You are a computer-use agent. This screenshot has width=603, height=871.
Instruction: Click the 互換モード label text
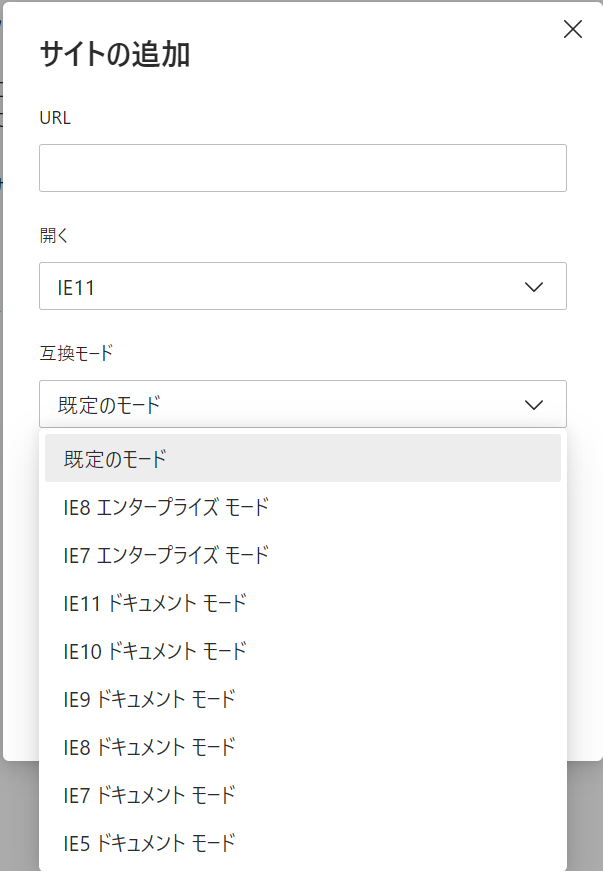point(76,352)
